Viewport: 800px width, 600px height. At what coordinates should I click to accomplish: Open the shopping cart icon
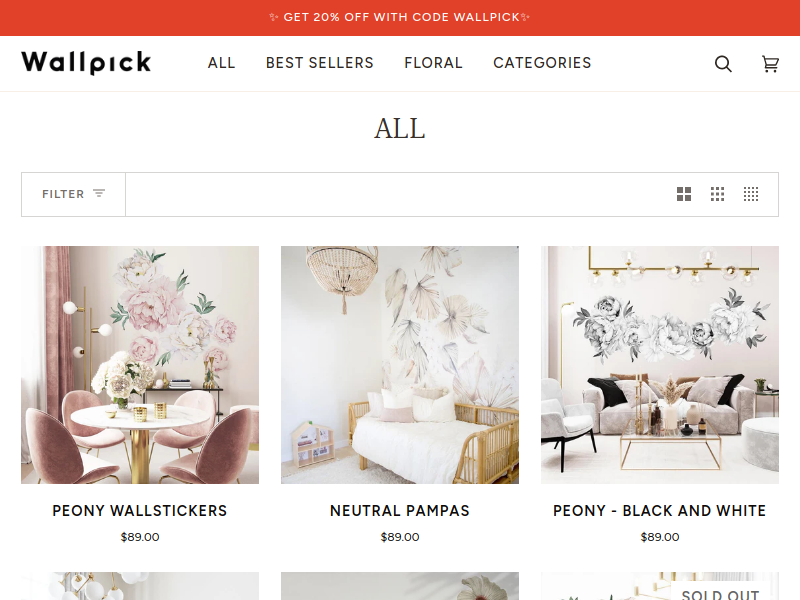pyautogui.click(x=770, y=64)
